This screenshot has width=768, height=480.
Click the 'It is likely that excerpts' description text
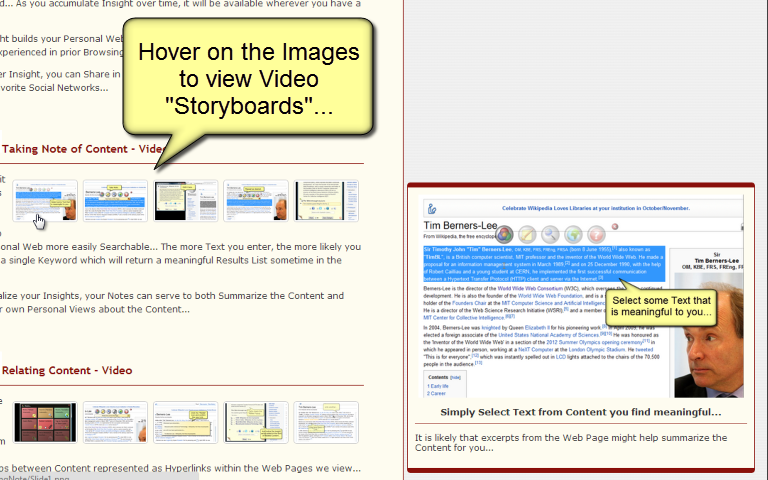[x=571, y=443]
